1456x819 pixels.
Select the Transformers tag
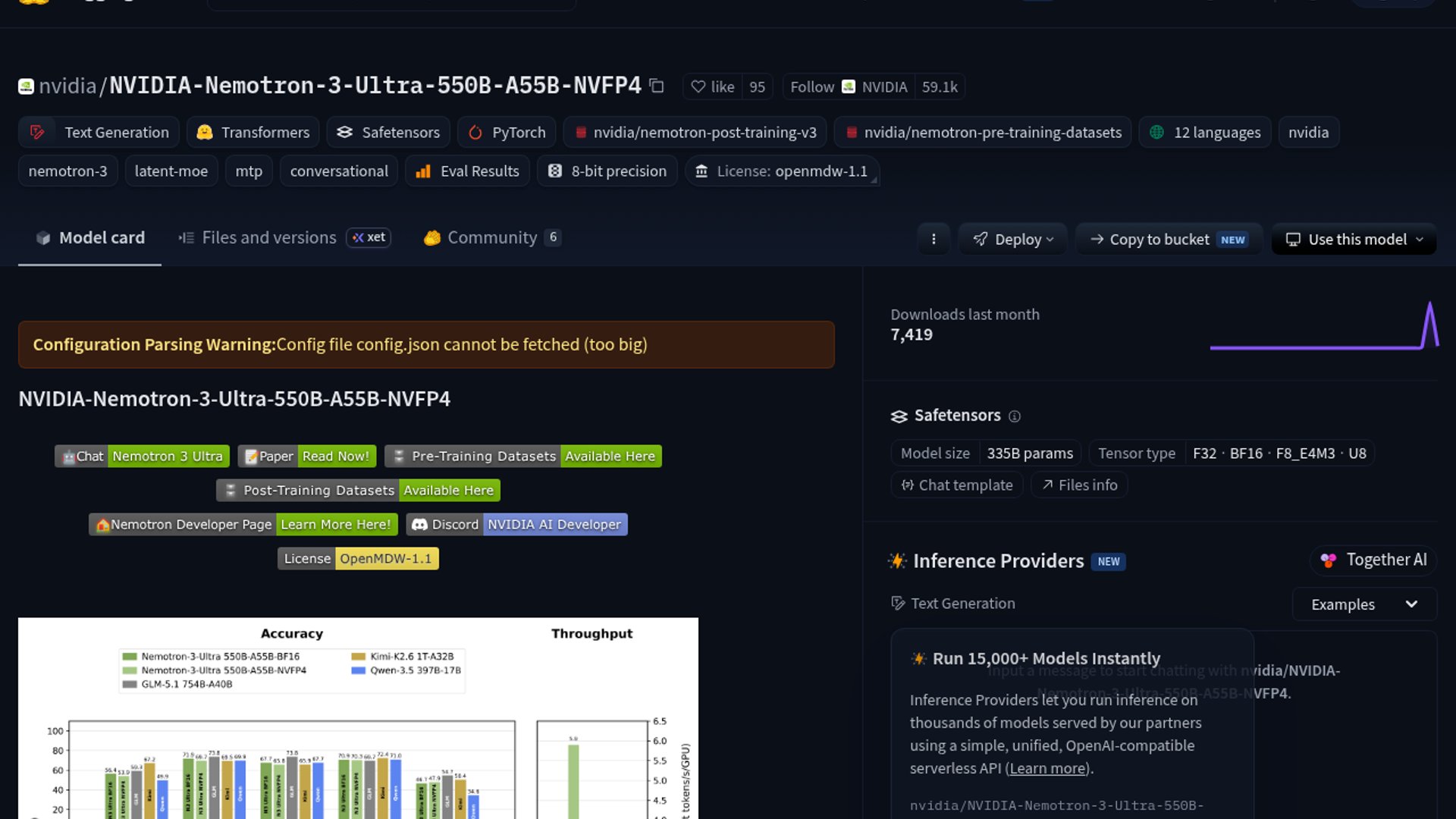(253, 132)
